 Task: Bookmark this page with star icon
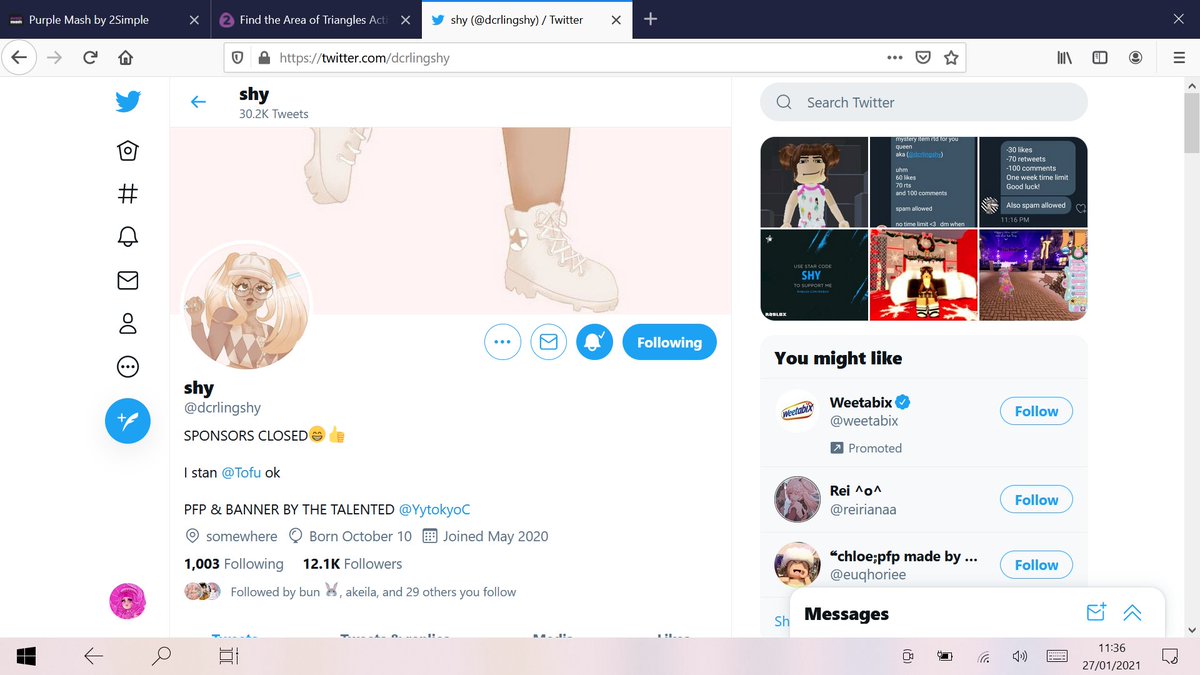point(951,58)
